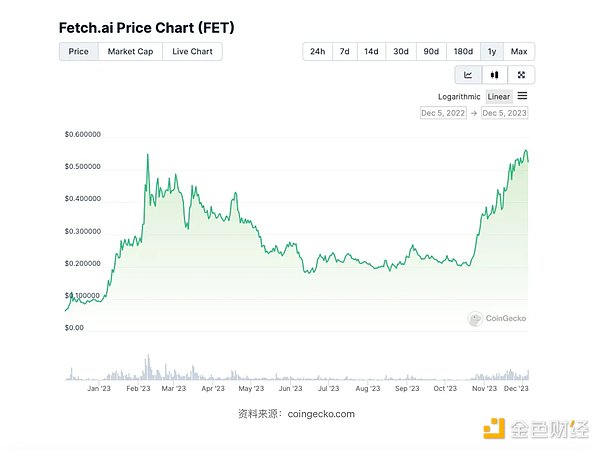Click the end date field Dec 5, 2023
This screenshot has height=450, width=600.
[505, 114]
